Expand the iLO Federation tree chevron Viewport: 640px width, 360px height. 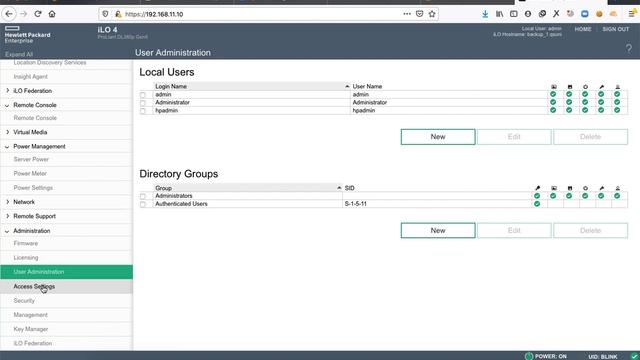(x=7, y=91)
